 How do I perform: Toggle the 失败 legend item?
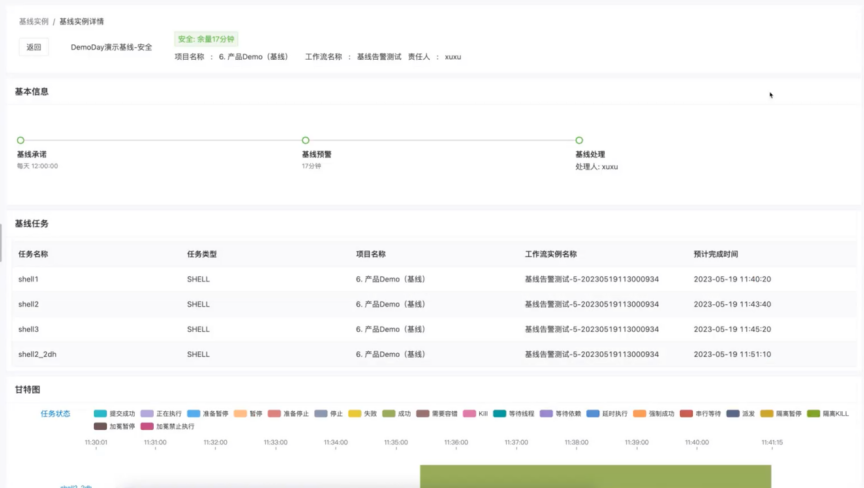click(x=363, y=414)
